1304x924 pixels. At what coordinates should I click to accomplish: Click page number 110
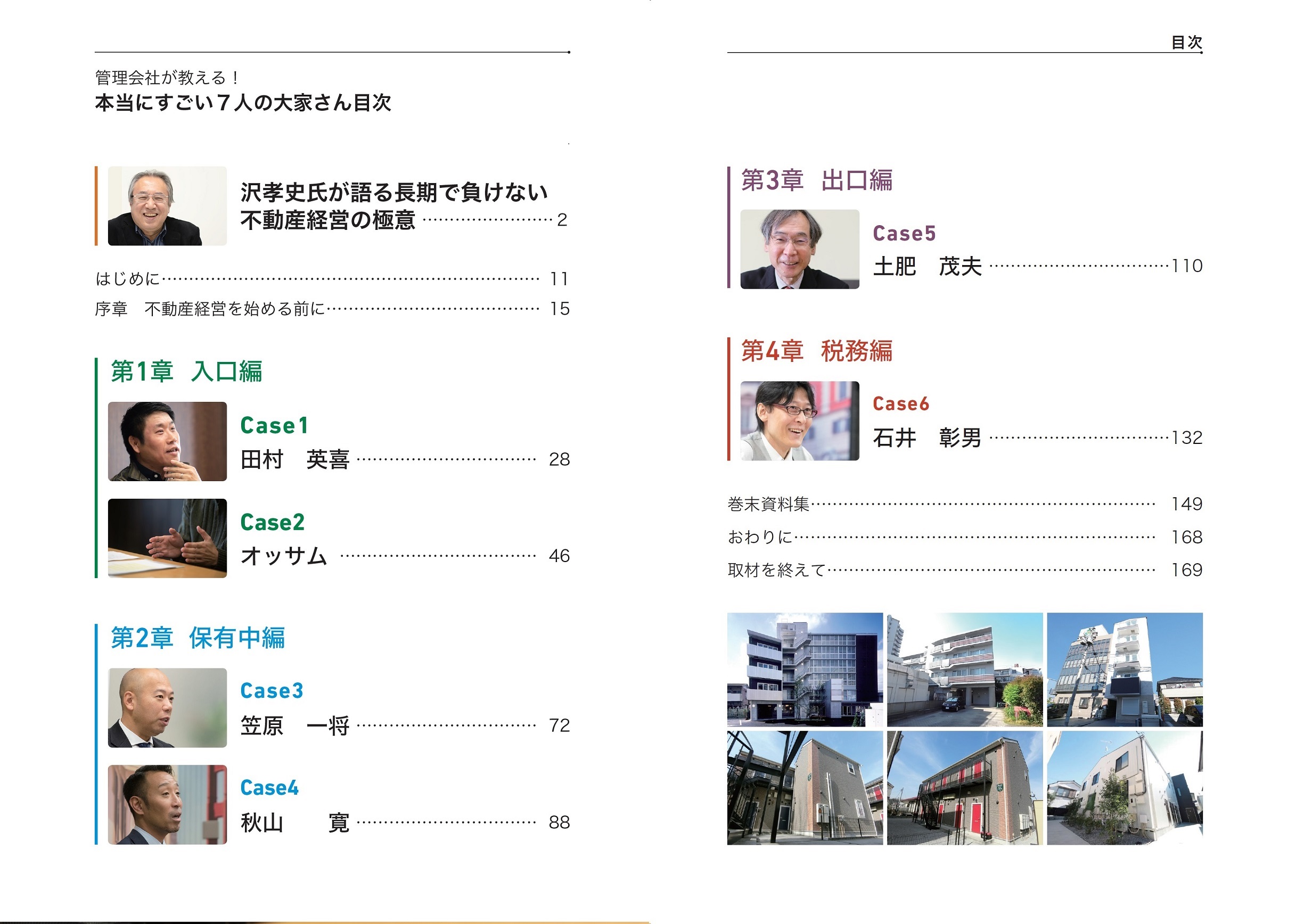coord(1187,266)
